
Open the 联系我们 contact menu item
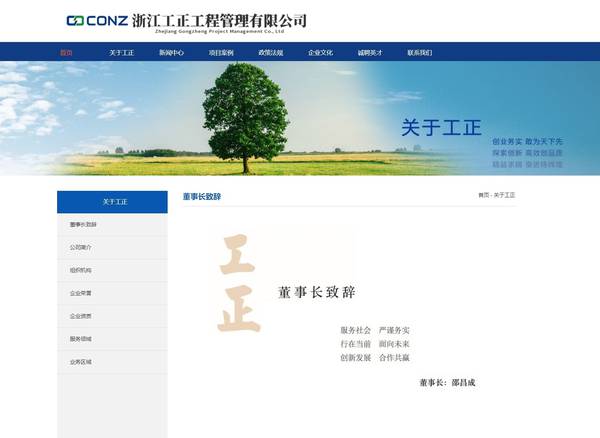pos(419,52)
